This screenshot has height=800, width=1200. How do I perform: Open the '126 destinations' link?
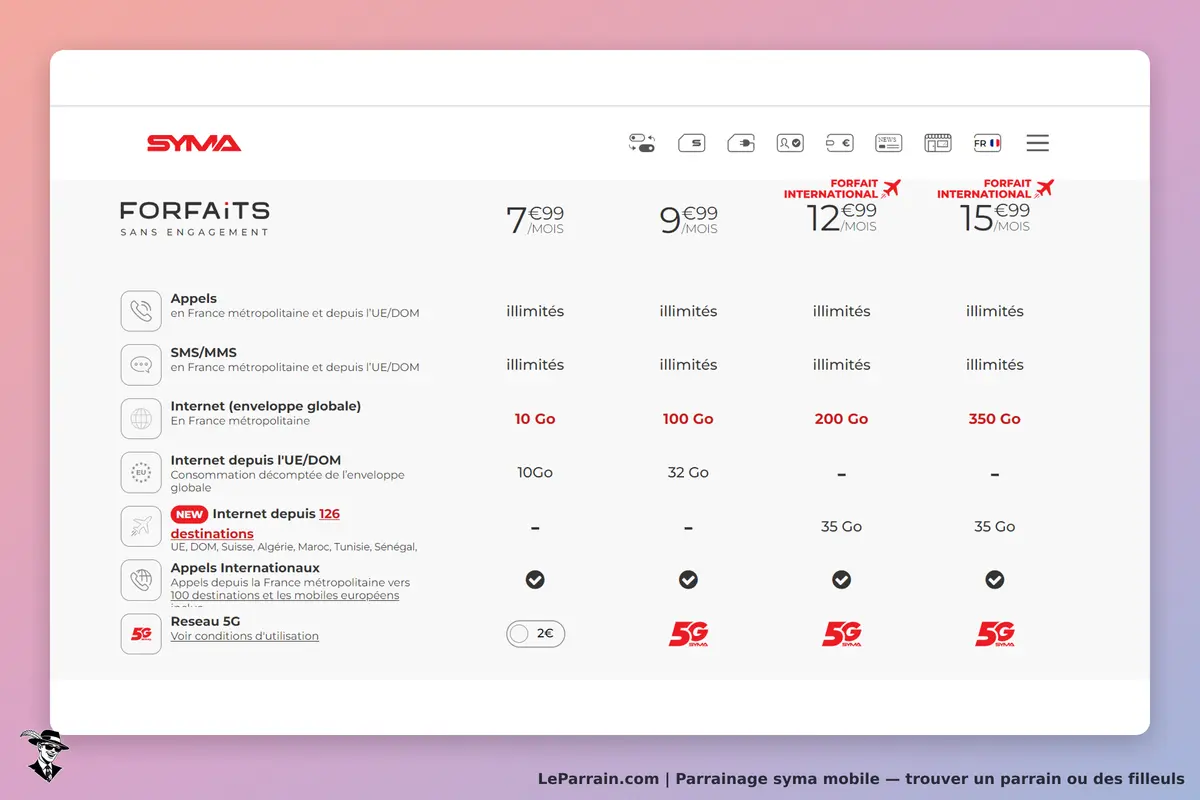pos(255,524)
